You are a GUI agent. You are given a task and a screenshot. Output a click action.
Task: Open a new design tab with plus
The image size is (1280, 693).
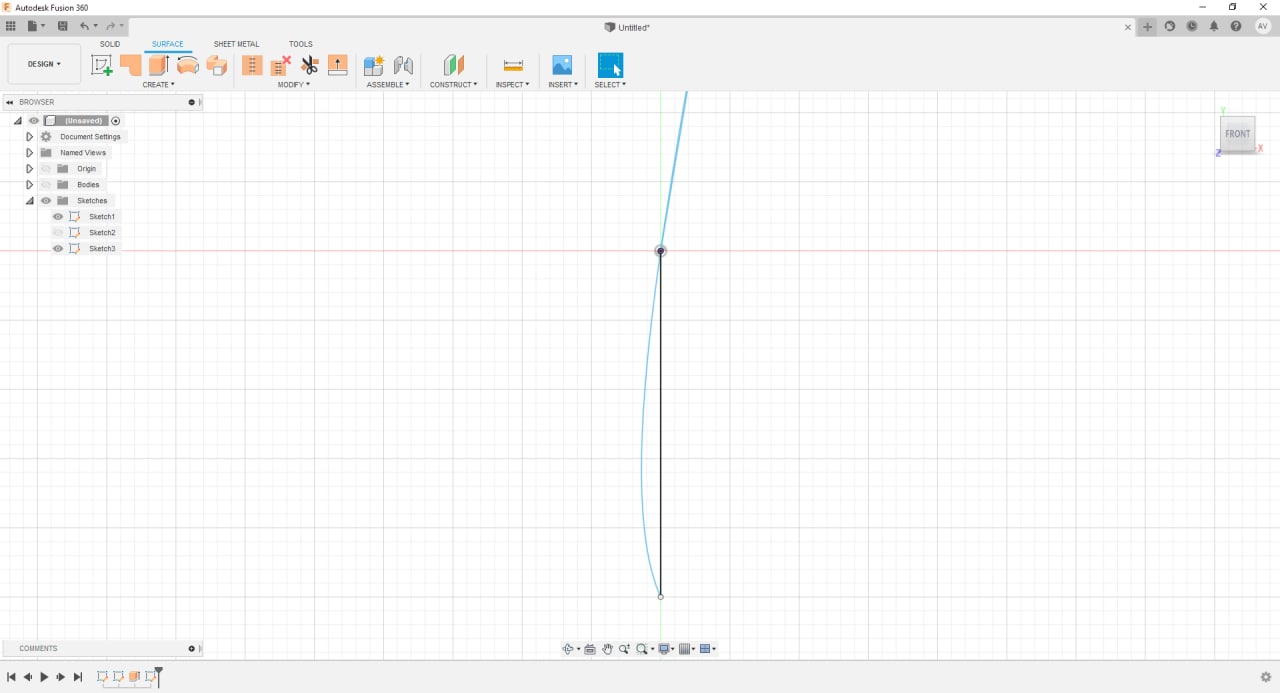click(1148, 27)
